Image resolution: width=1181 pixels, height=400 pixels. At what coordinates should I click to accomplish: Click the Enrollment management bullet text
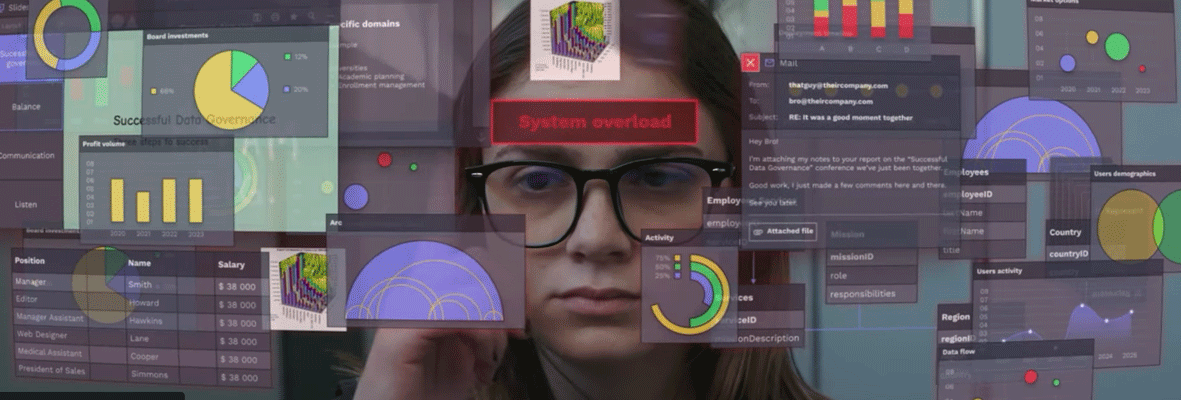coord(381,85)
